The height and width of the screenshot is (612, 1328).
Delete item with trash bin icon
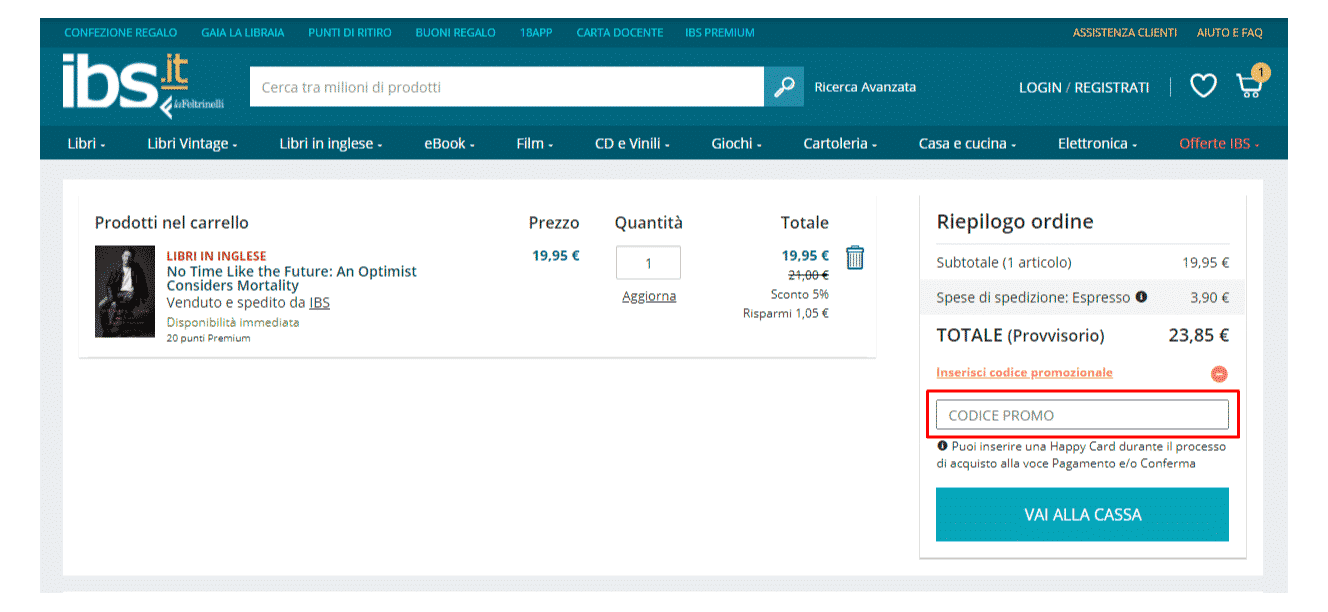tap(855, 258)
